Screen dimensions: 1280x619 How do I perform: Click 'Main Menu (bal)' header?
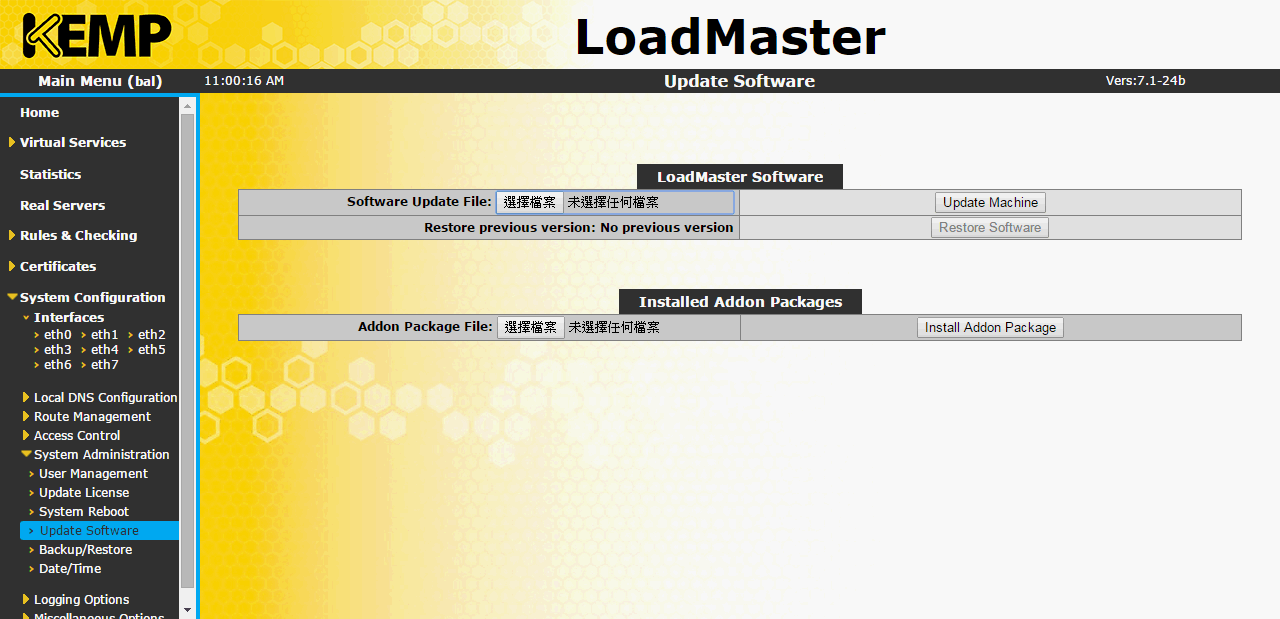[100, 81]
